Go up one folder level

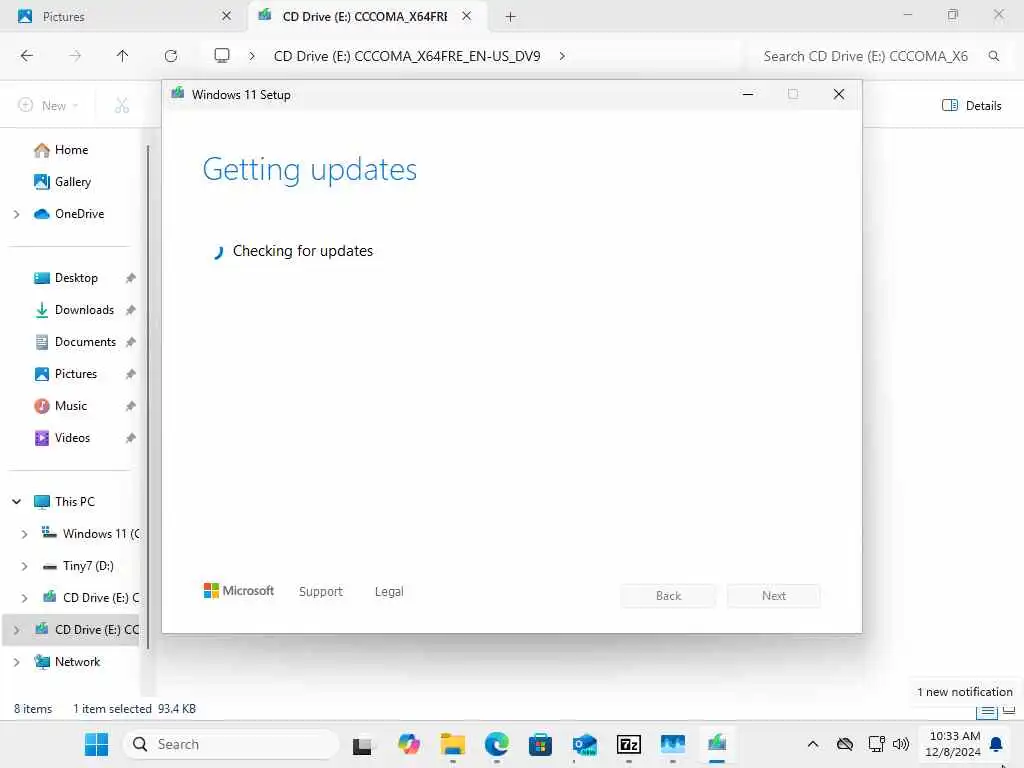tap(122, 56)
